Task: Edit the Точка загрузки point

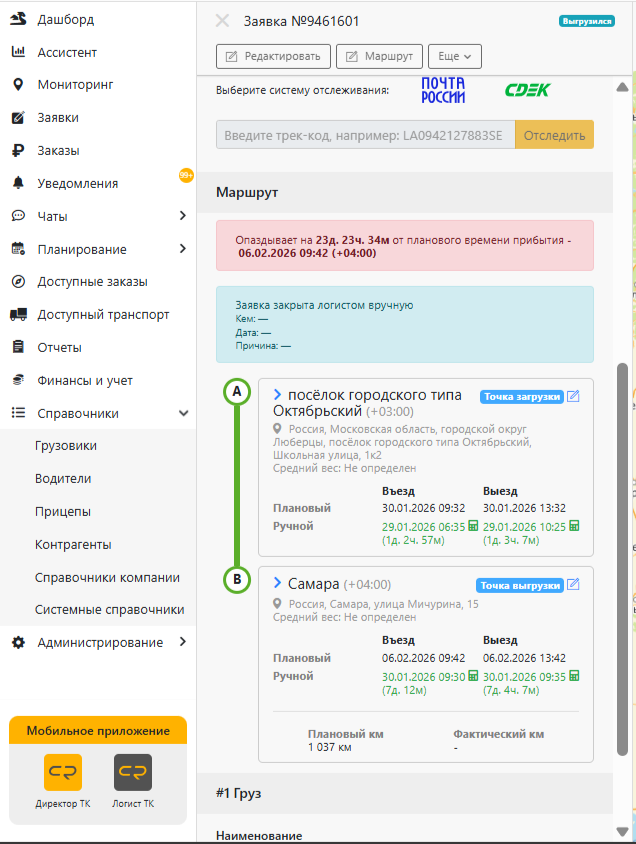Action: coord(574,396)
